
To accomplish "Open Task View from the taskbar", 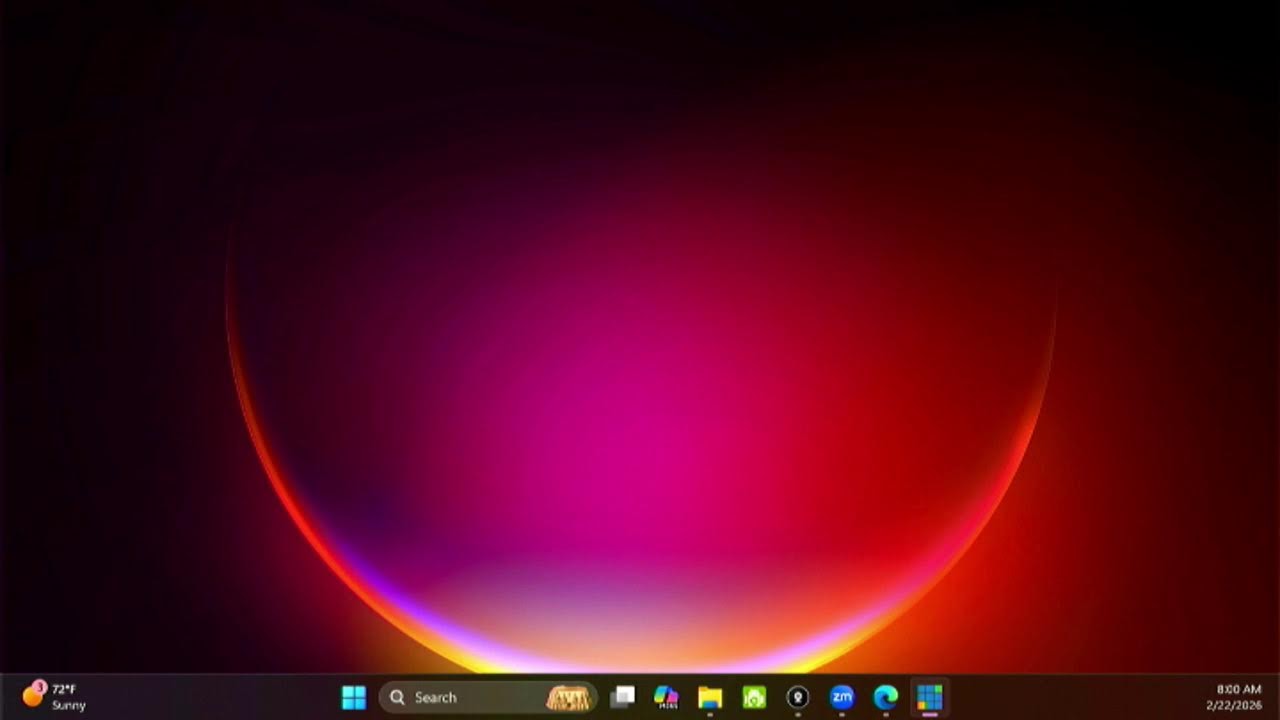I will 623,697.
